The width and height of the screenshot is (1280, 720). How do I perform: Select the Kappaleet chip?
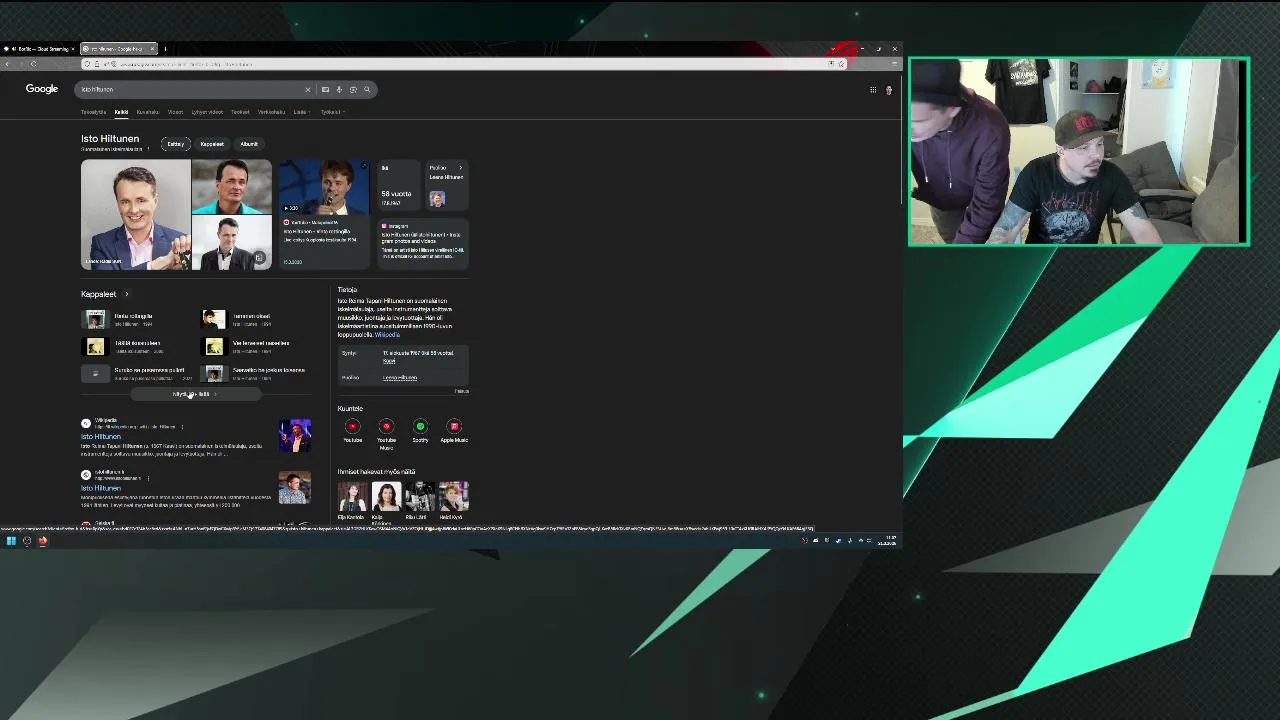click(x=212, y=144)
